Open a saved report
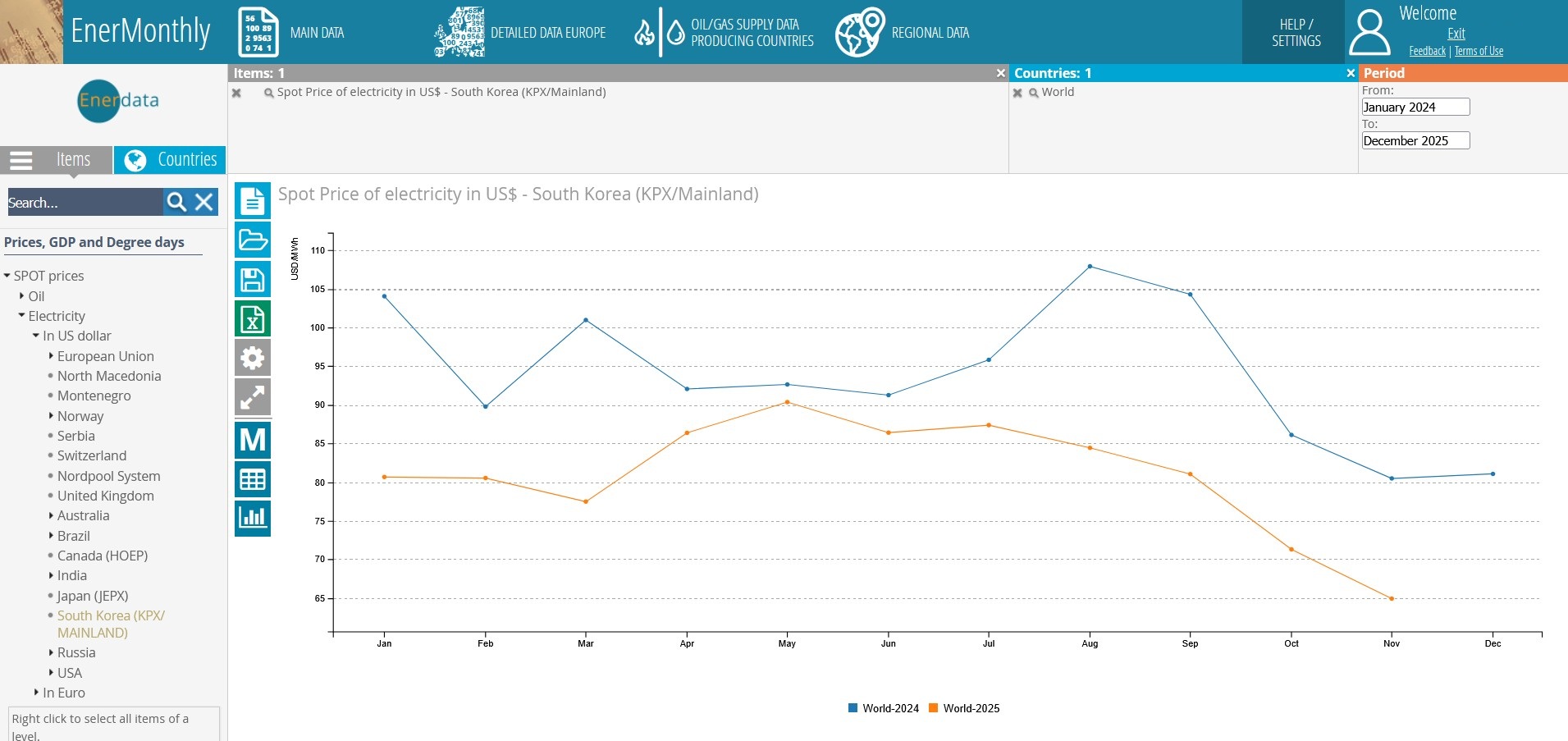 point(253,240)
